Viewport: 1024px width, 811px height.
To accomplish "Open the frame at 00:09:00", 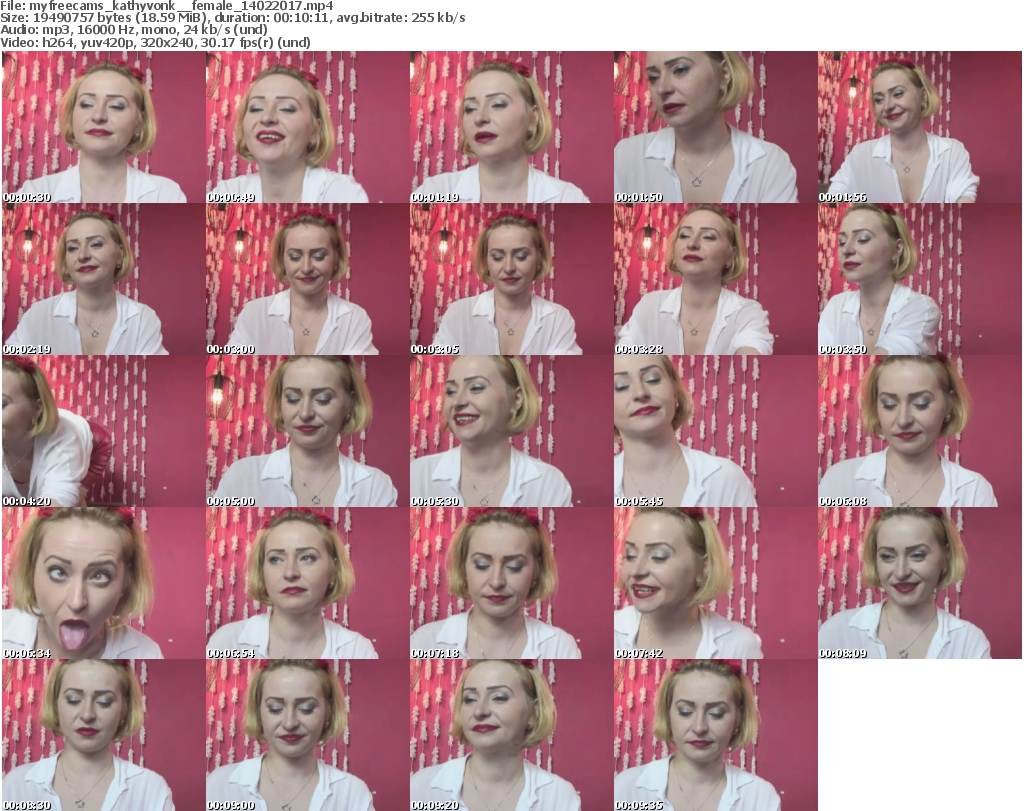I will [308, 735].
